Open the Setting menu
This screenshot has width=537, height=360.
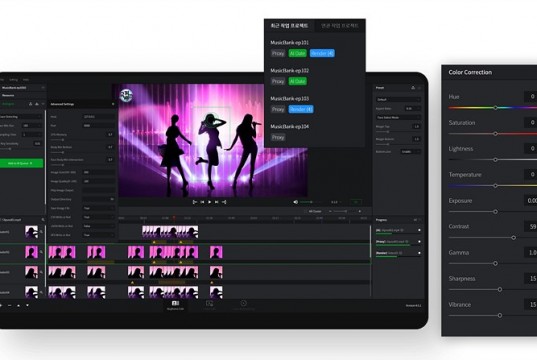click(x=13, y=79)
